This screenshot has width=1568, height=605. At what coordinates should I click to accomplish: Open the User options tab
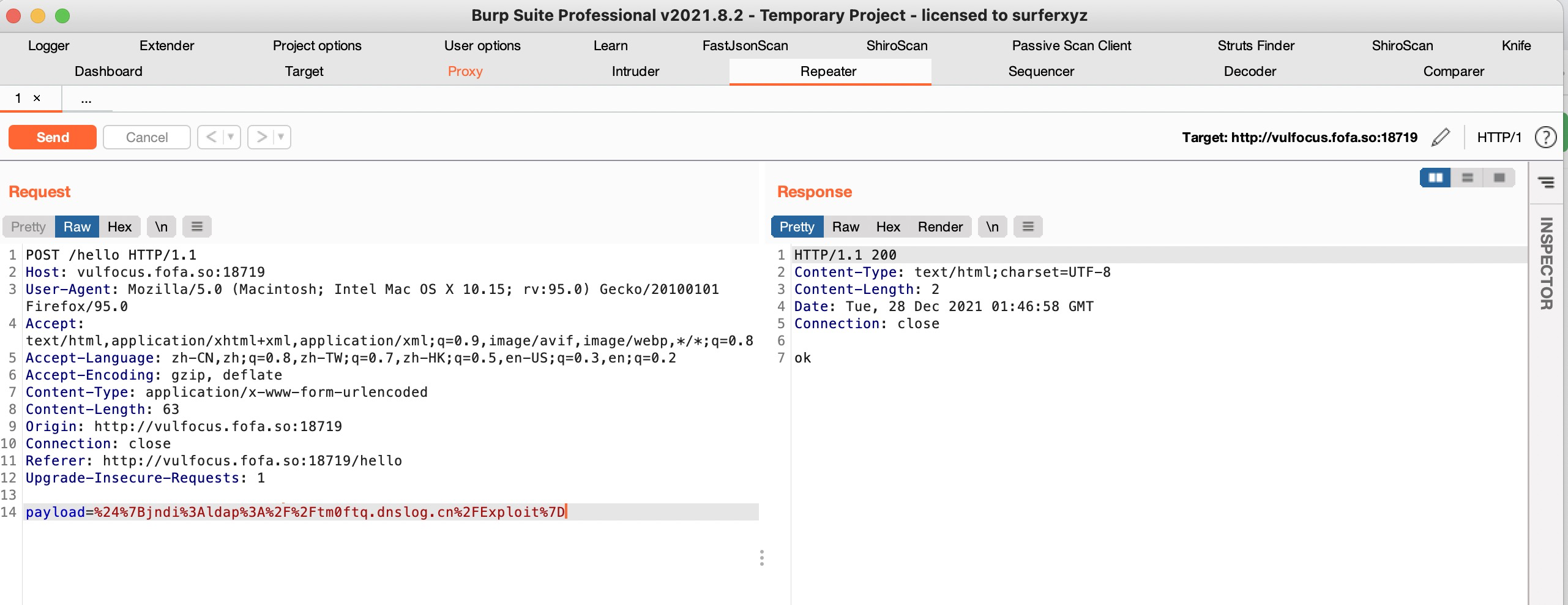coord(482,45)
